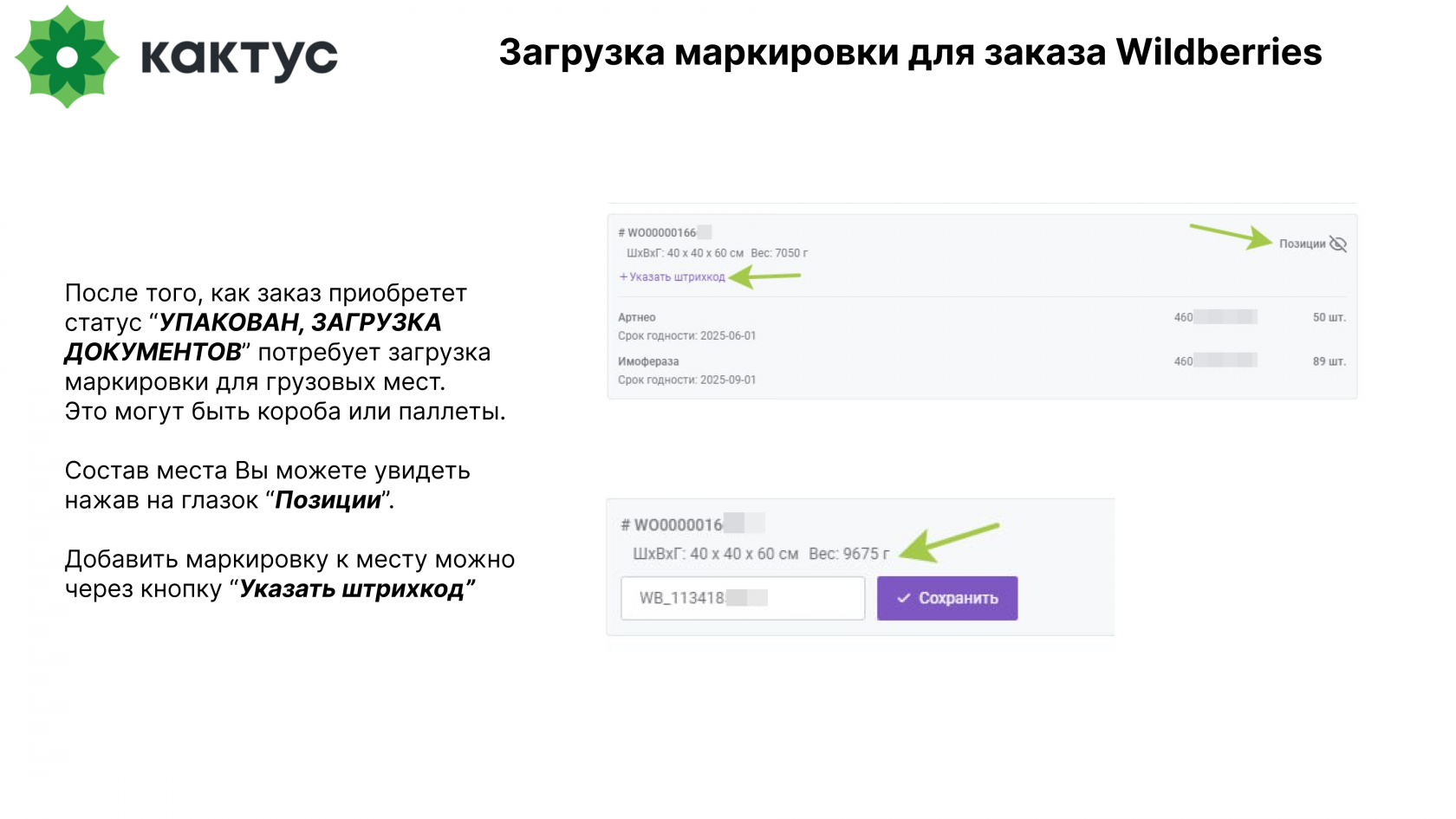Image resolution: width=1456 pixels, height=819 pixels.
Task: Select the Имофераза product row name
Action: (x=648, y=361)
